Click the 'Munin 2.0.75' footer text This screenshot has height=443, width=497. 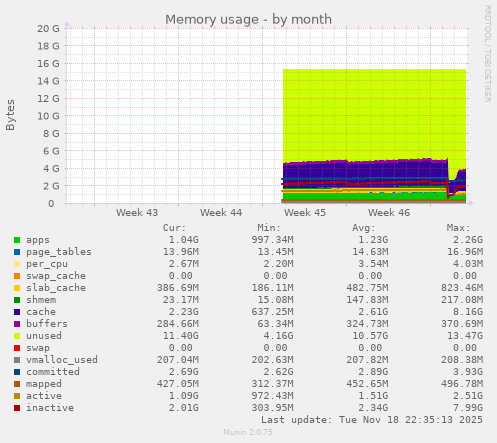[x=248, y=432]
